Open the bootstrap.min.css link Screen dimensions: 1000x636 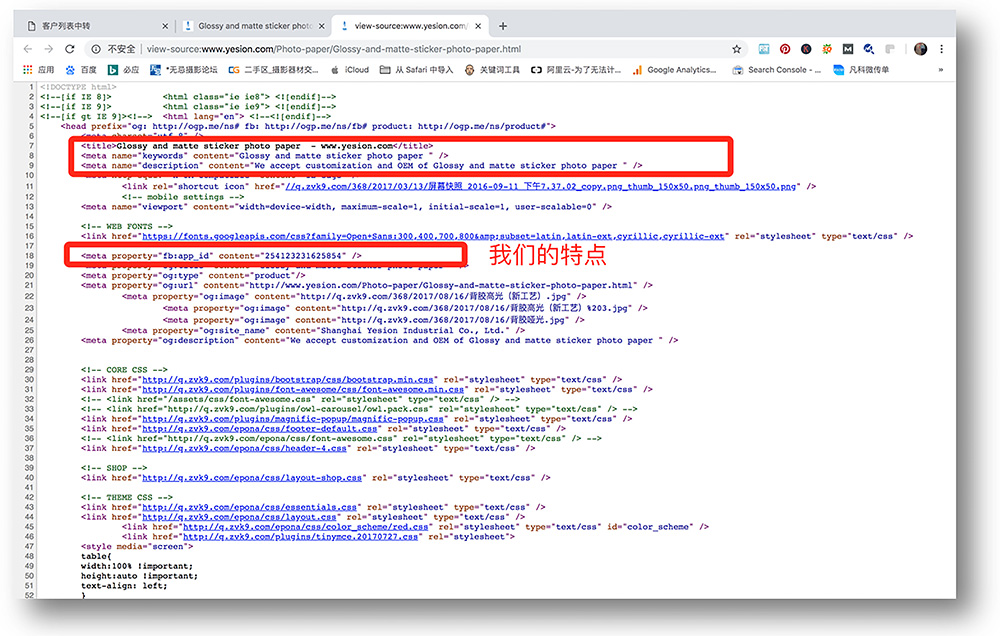288,380
